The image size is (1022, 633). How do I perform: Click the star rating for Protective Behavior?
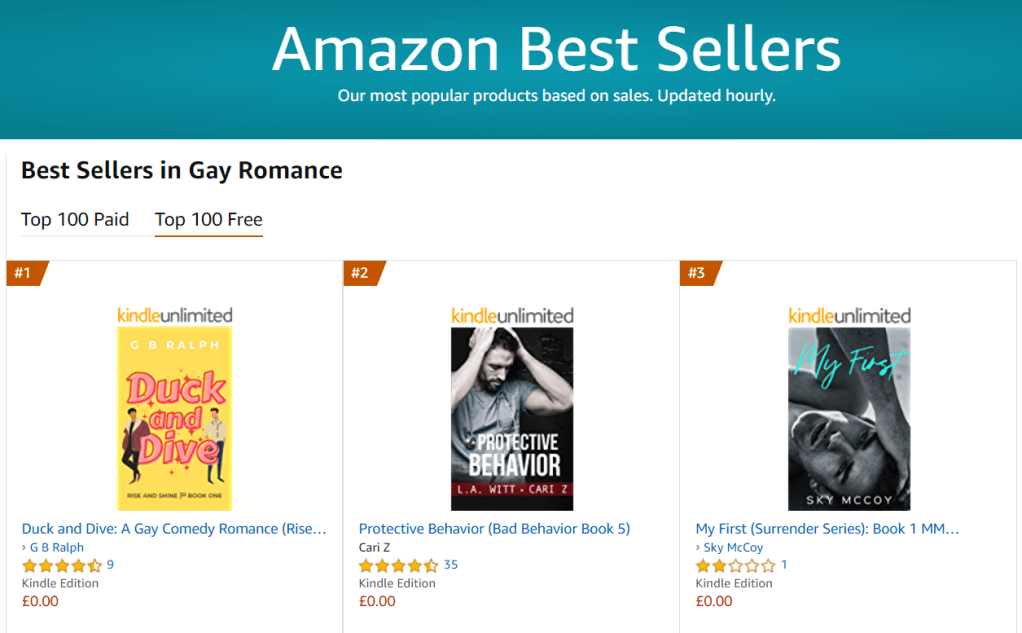398,565
